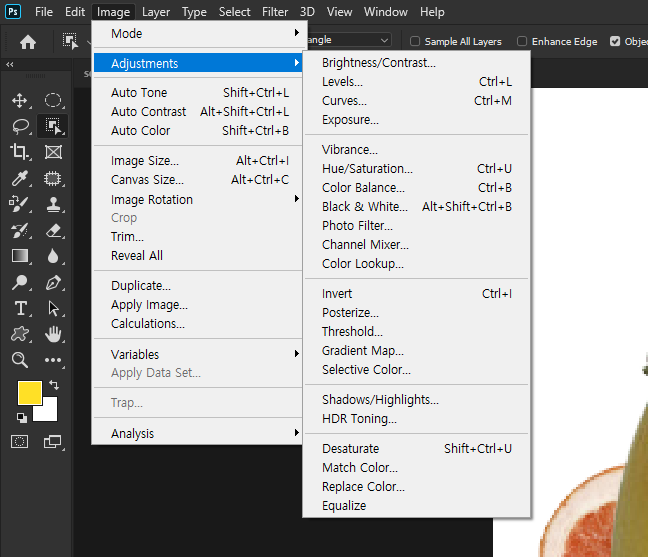Reset default foreground and background colors
The image size is (648, 557).
click(22, 418)
